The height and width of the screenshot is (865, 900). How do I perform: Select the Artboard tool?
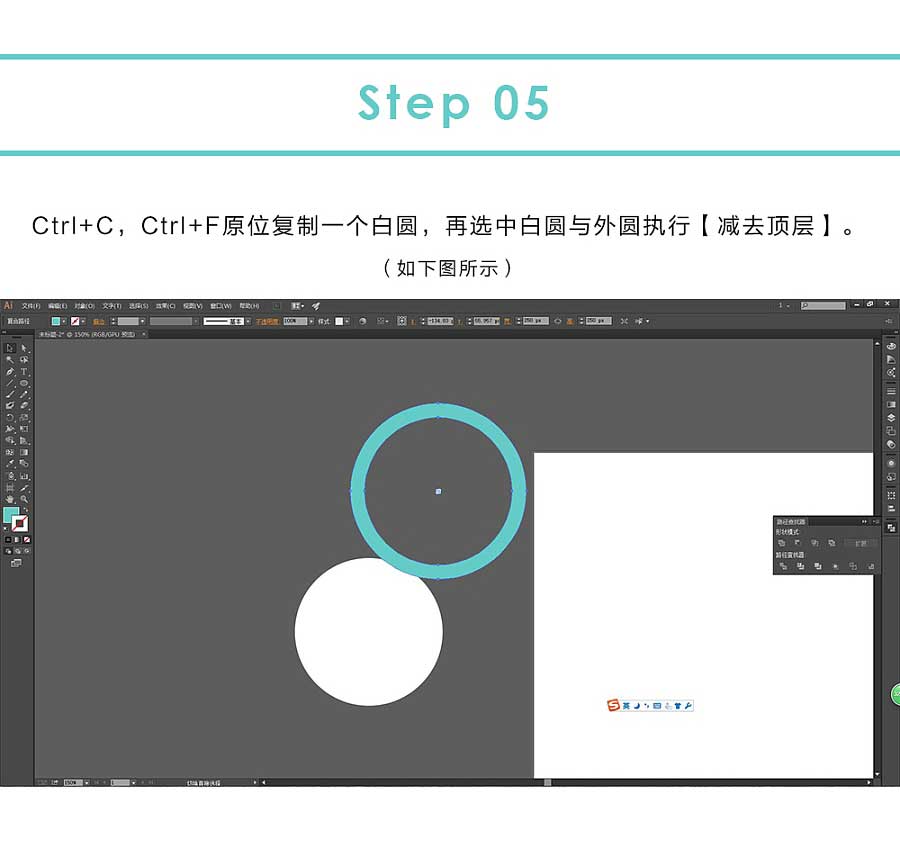coord(10,487)
